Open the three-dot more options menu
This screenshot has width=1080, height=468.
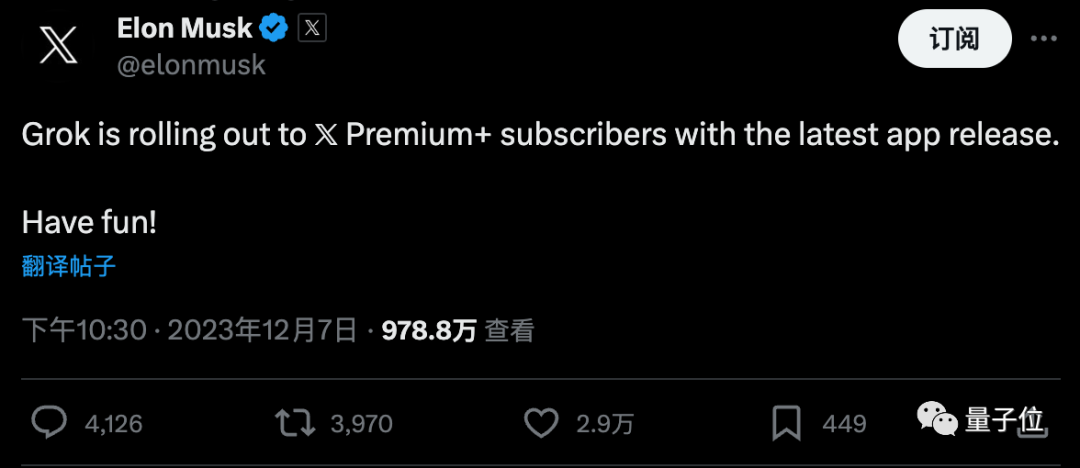[1043, 39]
